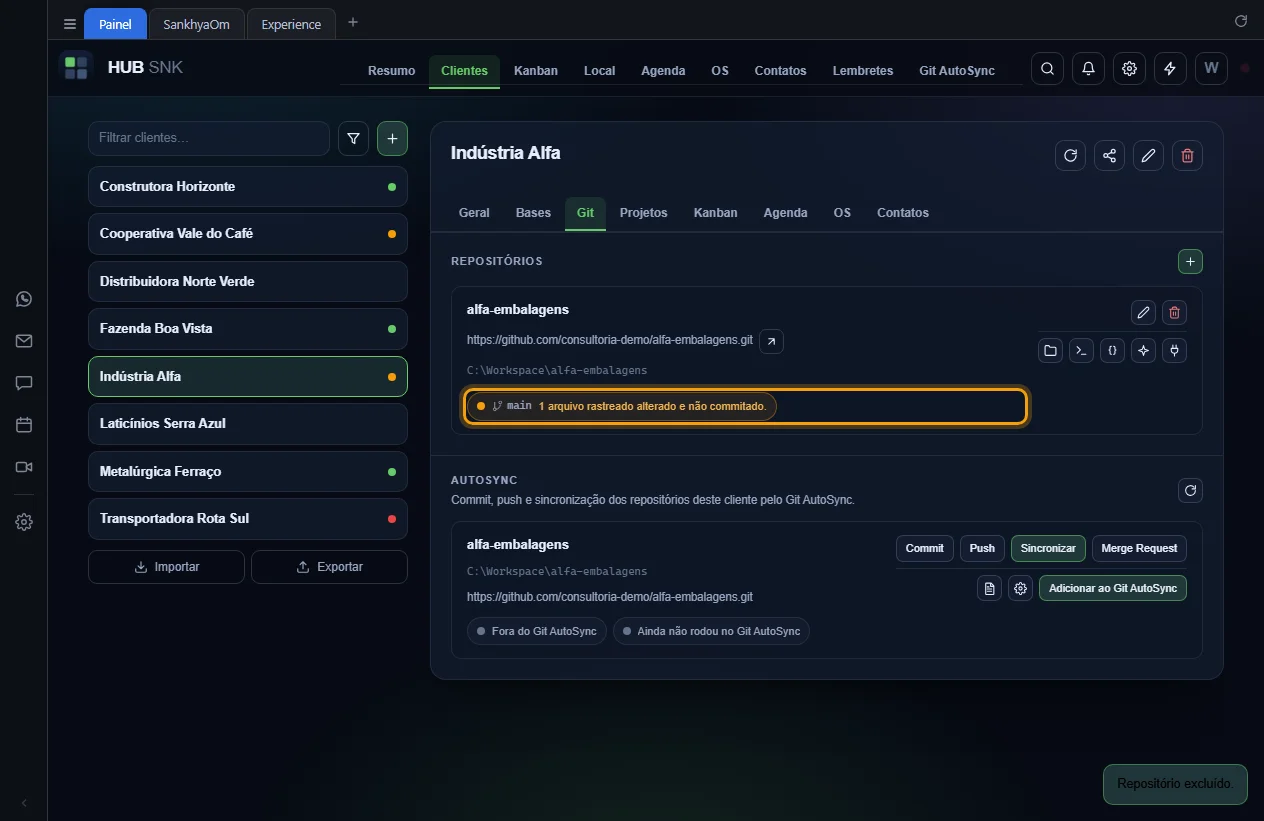The image size is (1264, 821).
Task: Open the mail icon in sidebar
Action: pyautogui.click(x=24, y=341)
